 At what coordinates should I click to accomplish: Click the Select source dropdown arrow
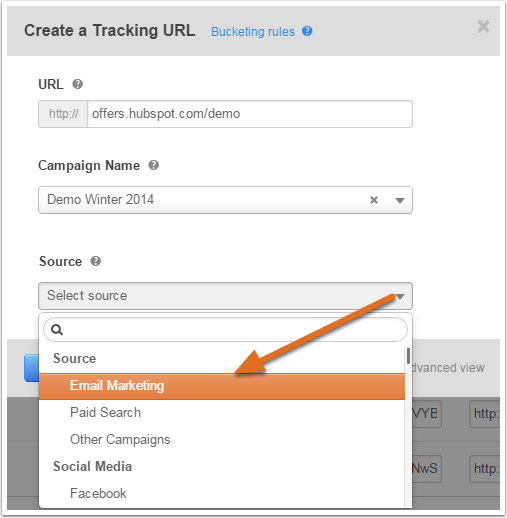point(400,296)
